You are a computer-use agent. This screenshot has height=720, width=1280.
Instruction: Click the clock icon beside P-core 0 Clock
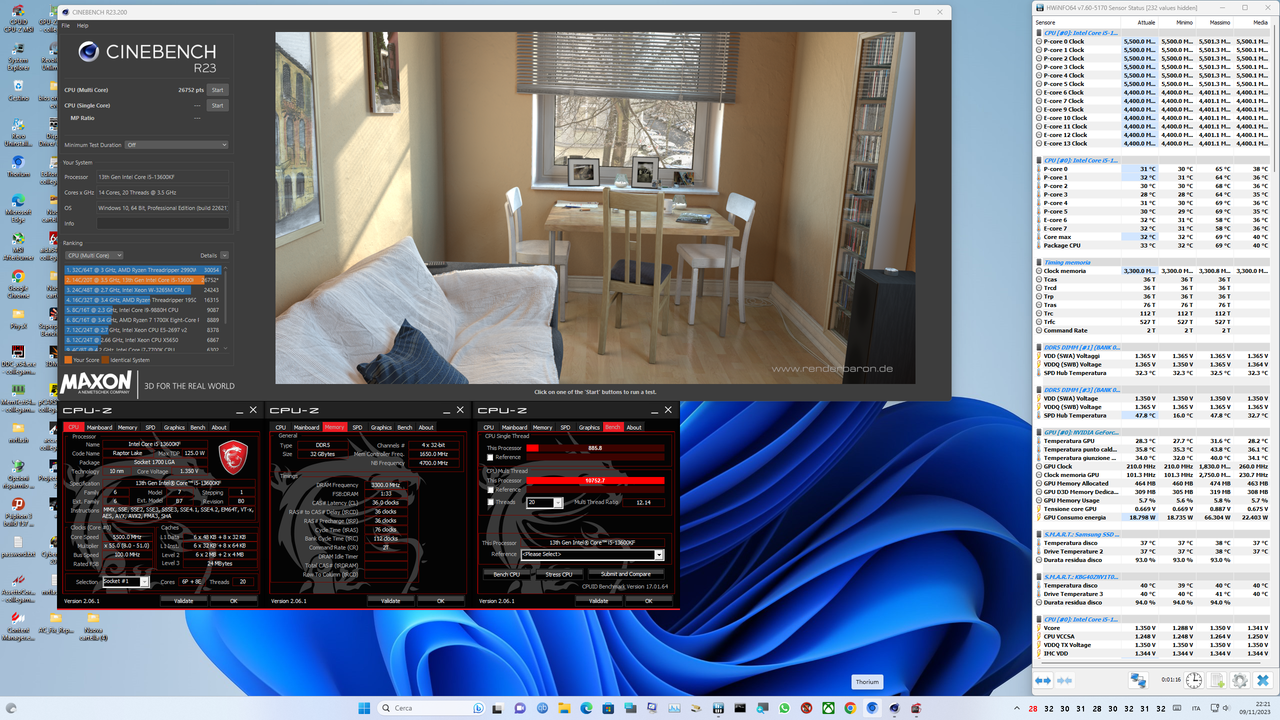point(1038,41)
